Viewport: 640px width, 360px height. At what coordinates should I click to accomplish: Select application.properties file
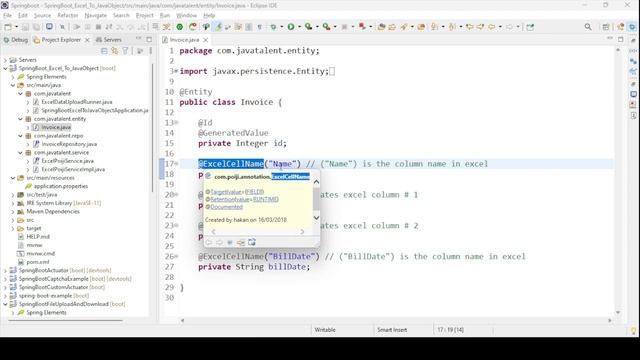click(x=61, y=186)
